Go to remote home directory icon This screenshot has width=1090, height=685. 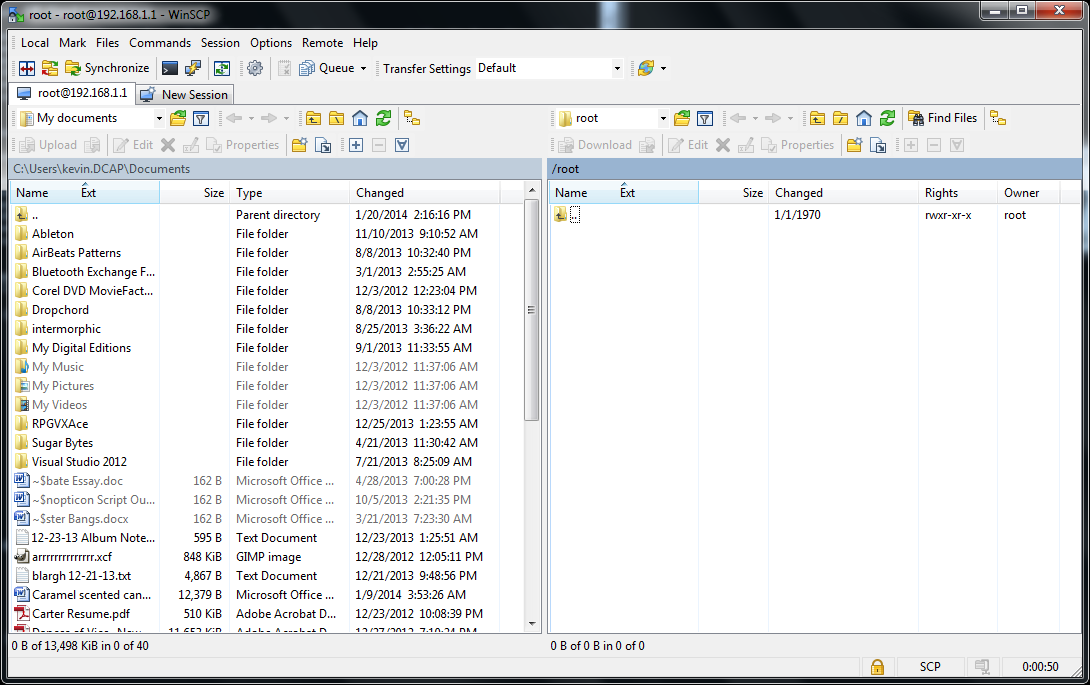coord(863,118)
